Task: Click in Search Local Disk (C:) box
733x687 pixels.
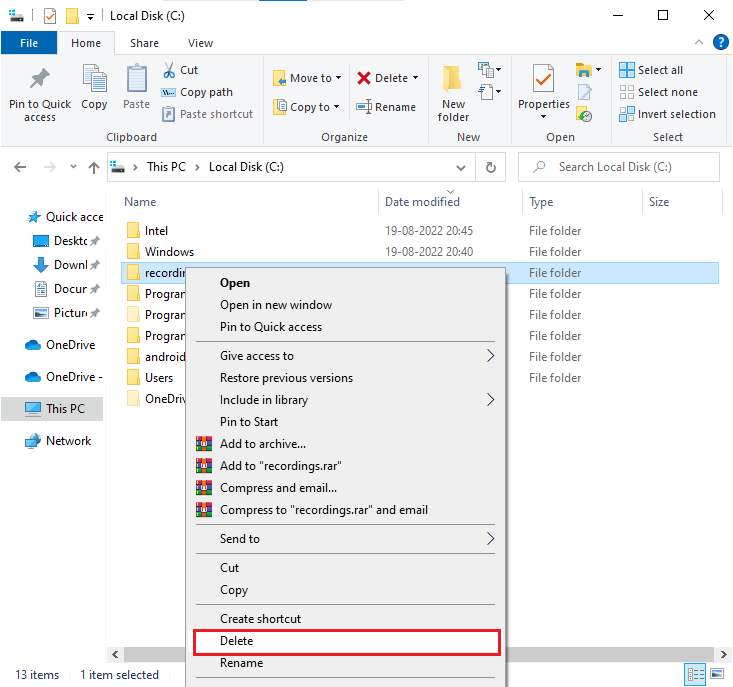Action: [618, 167]
